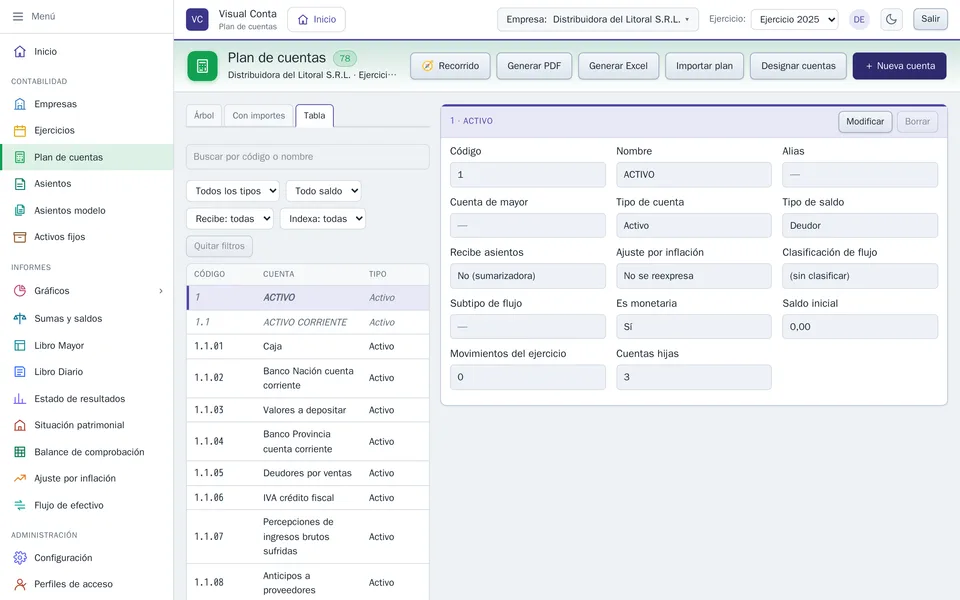Start the Recorrido guided tour

click(450, 66)
